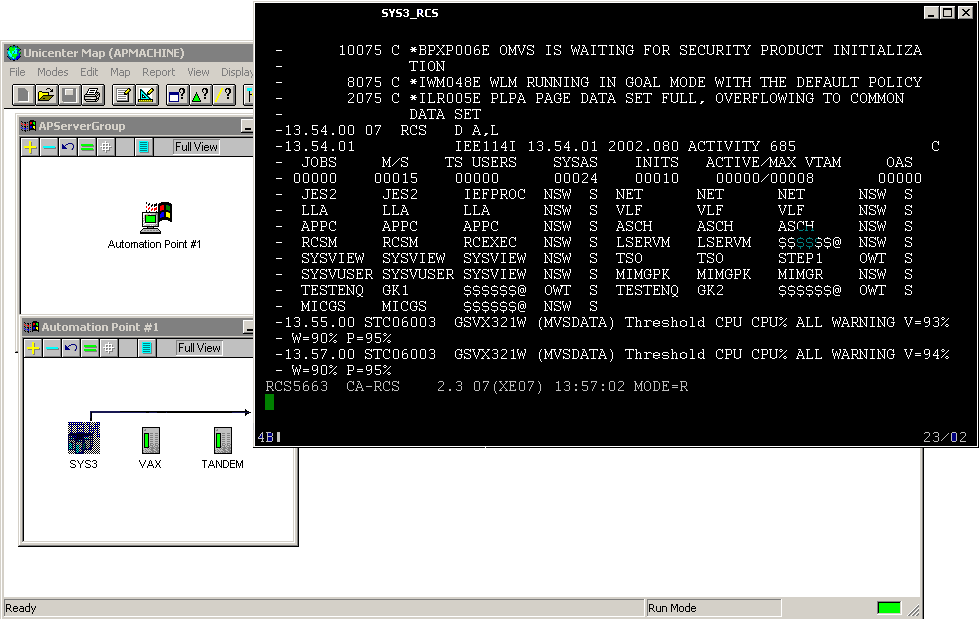
Task: Click '*IWM048E' message in console
Action: click(x=445, y=83)
